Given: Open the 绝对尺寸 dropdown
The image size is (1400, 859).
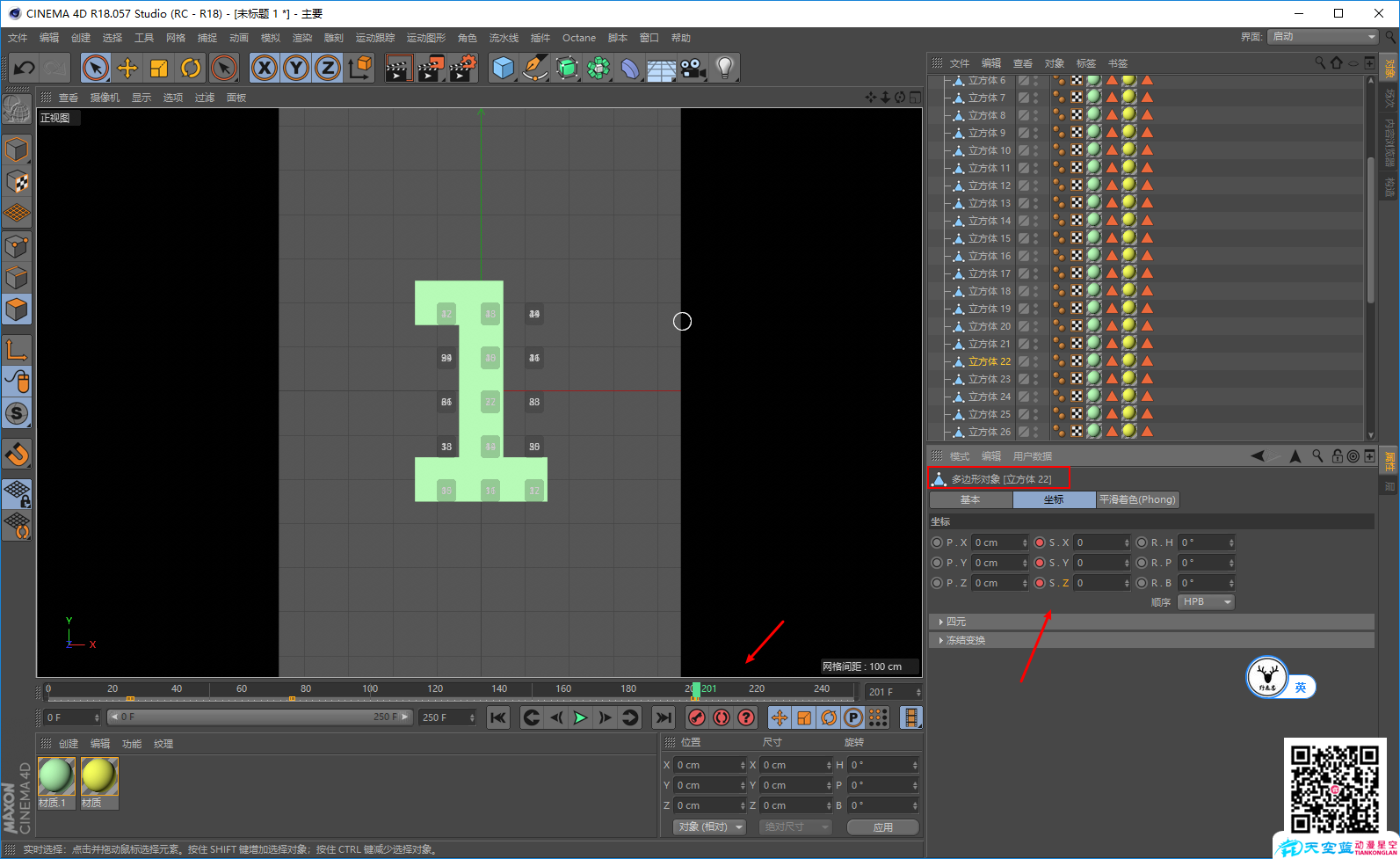Looking at the screenshot, I should [x=794, y=826].
